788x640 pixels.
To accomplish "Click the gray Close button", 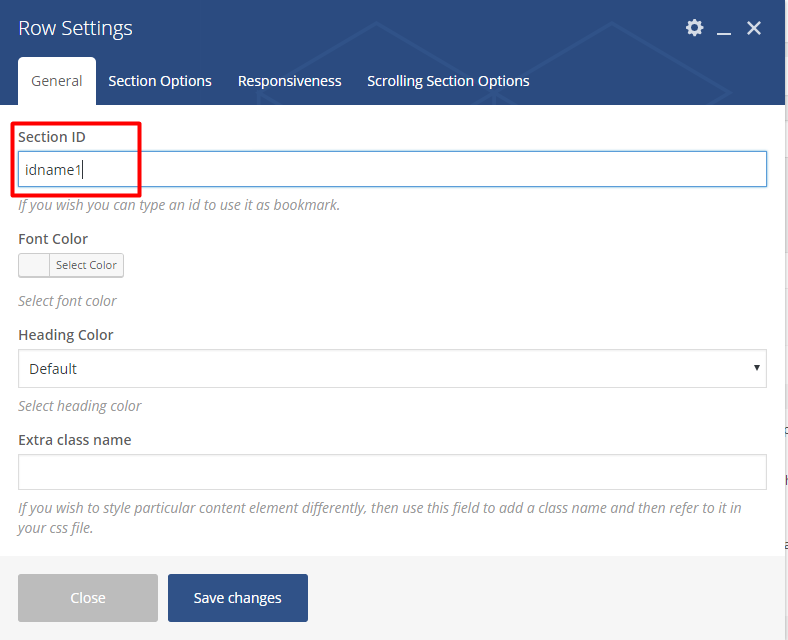I will (88, 598).
